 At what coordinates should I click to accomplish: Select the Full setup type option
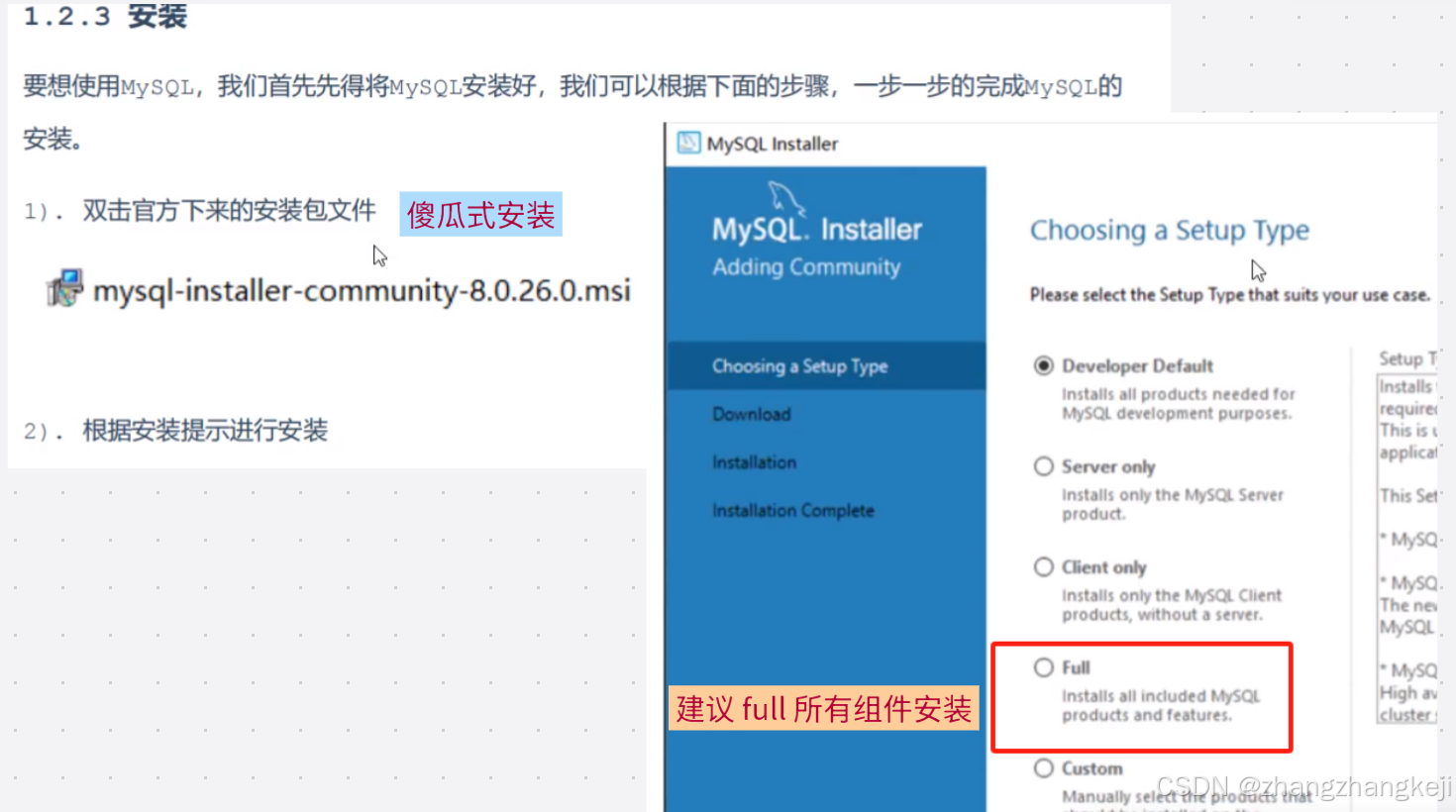tap(1044, 667)
